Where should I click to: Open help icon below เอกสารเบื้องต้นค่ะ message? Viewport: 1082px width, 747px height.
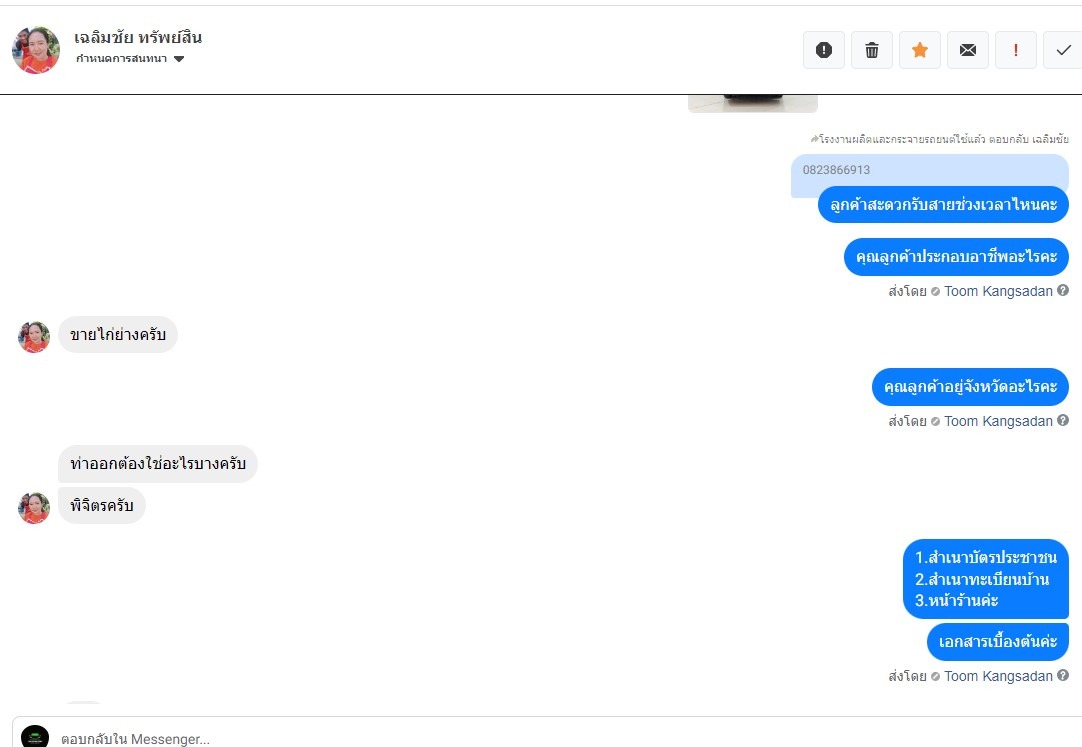(1063, 675)
